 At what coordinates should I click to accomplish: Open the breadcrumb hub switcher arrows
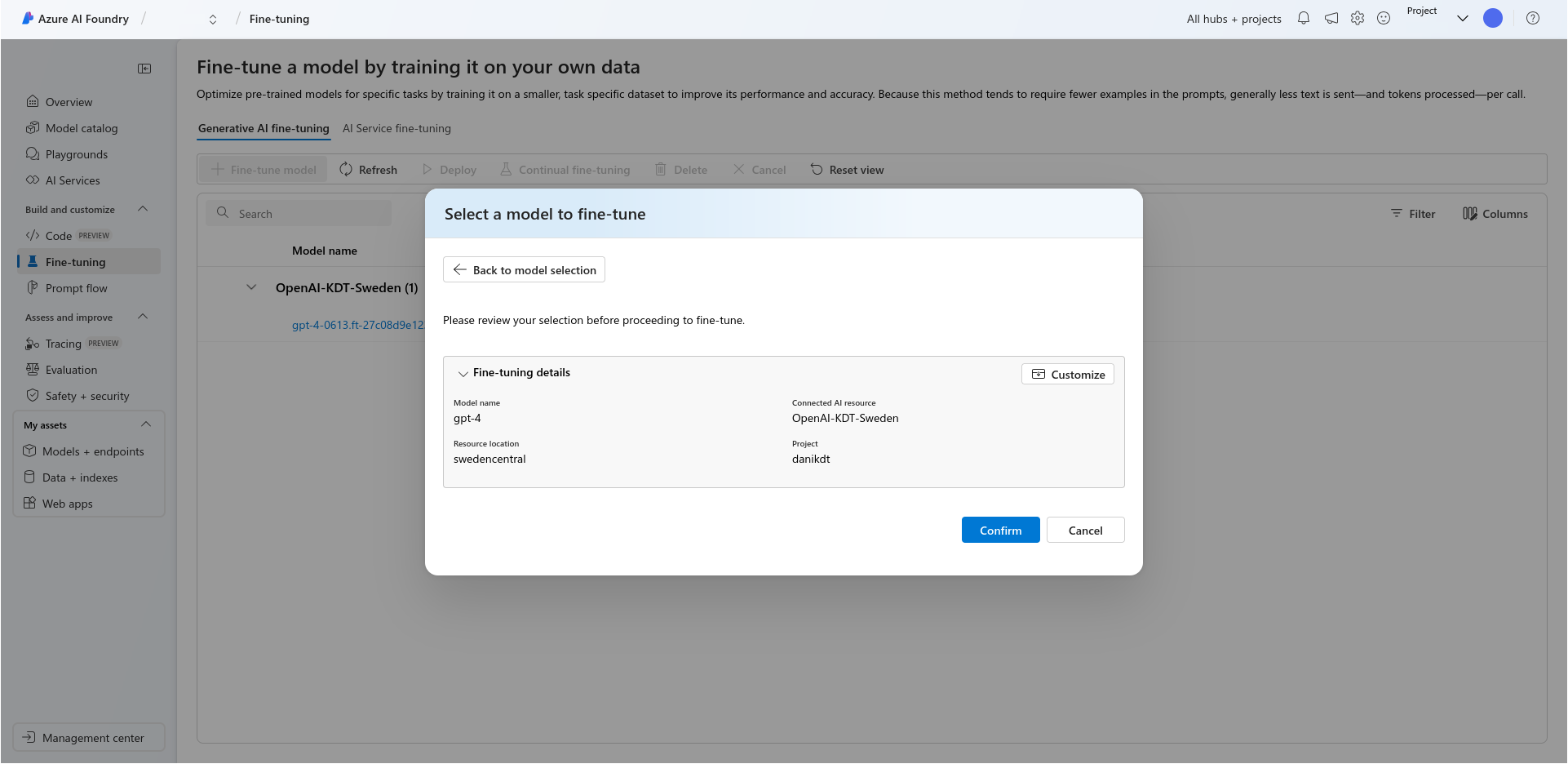[x=213, y=19]
